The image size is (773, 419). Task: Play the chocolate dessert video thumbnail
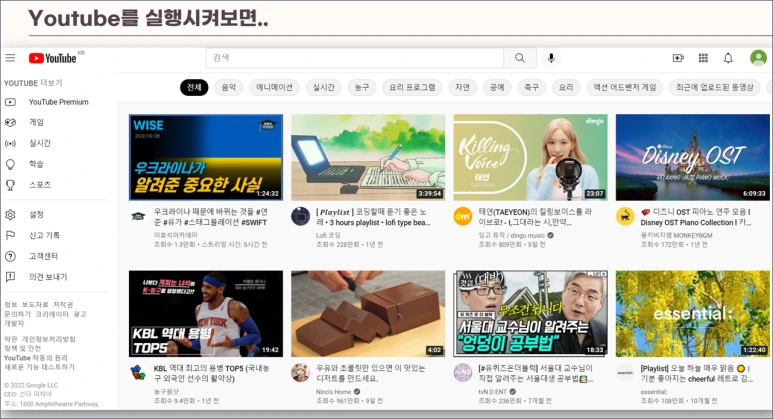click(x=368, y=314)
